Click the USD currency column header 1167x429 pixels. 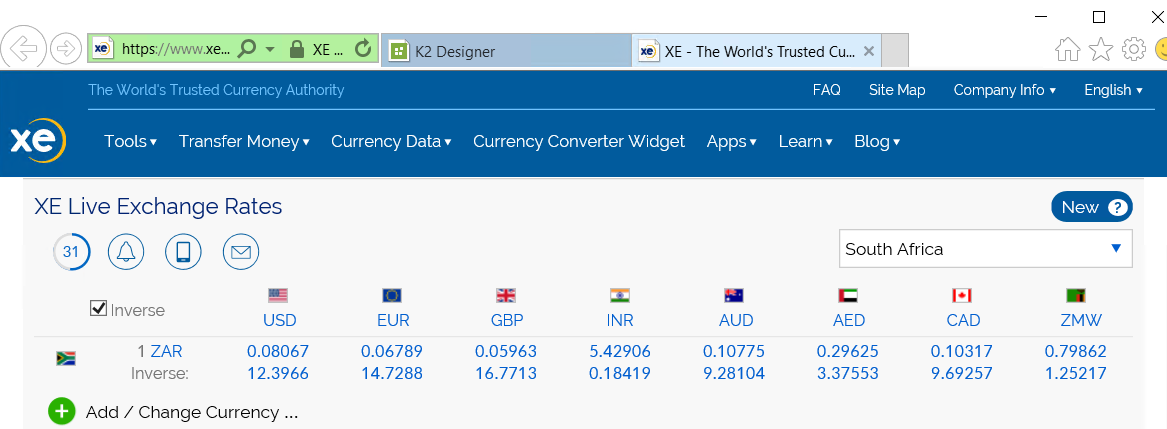[279, 320]
